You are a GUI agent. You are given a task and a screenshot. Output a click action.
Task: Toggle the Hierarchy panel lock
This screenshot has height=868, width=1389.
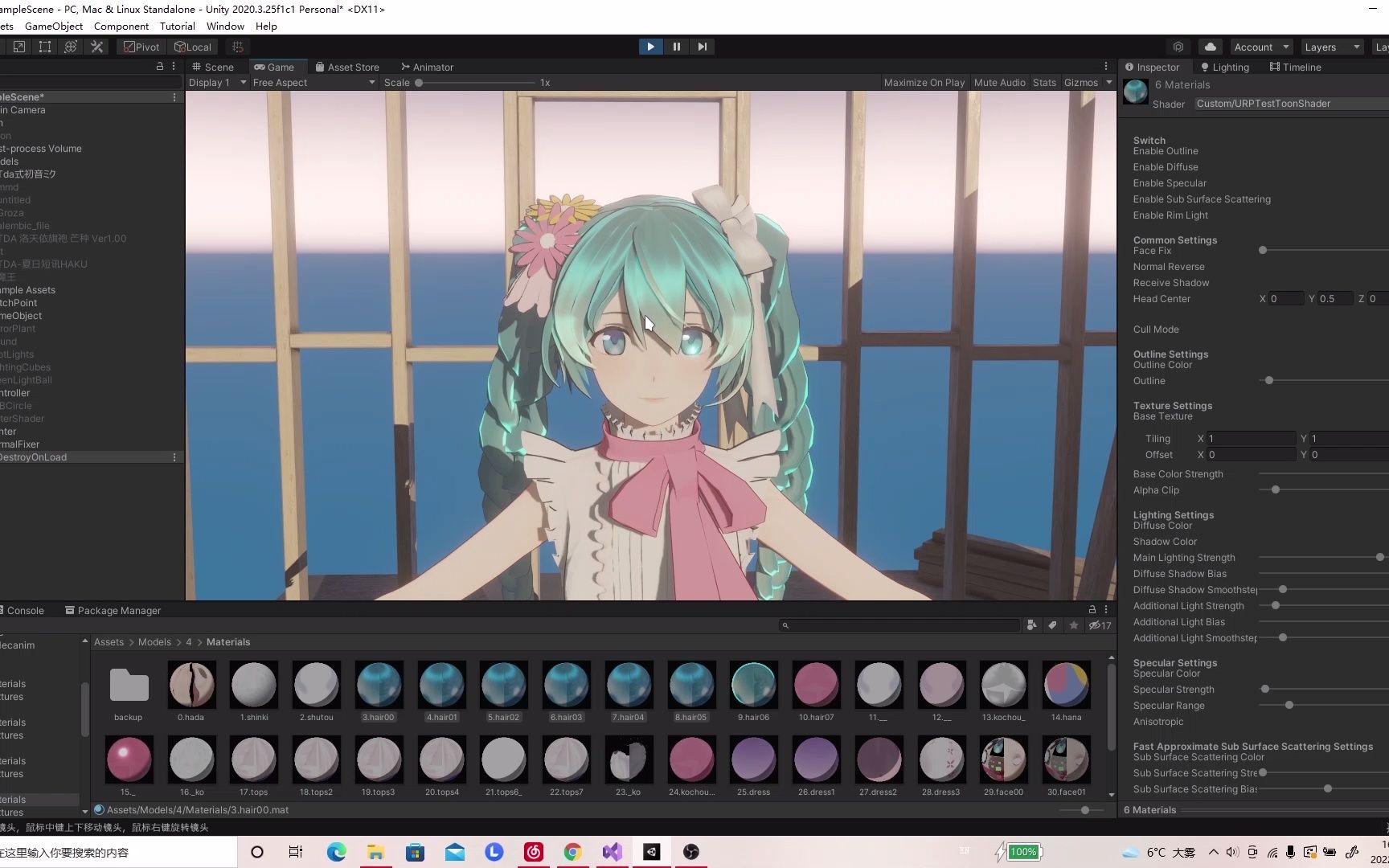pyautogui.click(x=160, y=67)
